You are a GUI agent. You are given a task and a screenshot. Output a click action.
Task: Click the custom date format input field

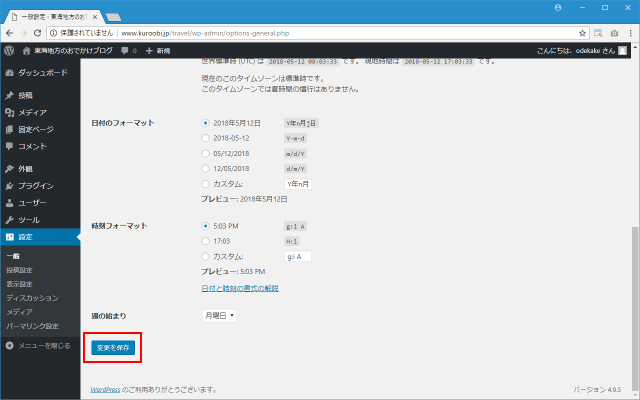tap(298, 184)
